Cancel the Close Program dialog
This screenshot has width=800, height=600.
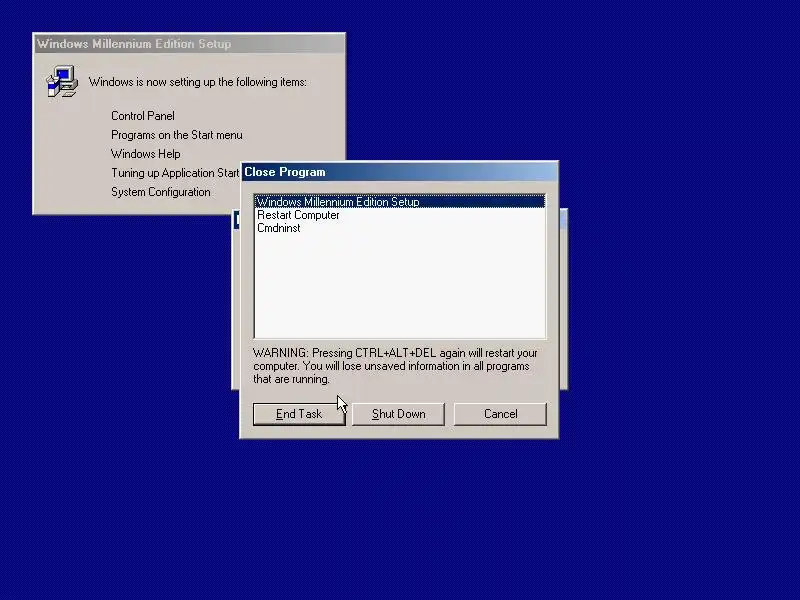click(500, 414)
